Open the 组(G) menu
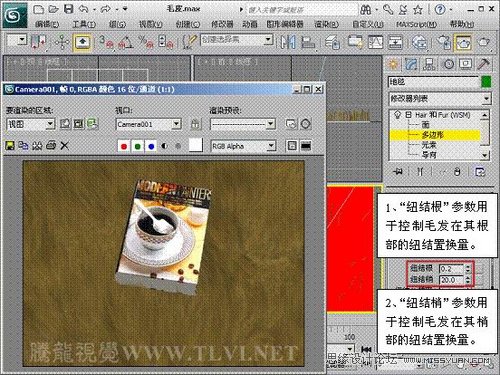 117,24
